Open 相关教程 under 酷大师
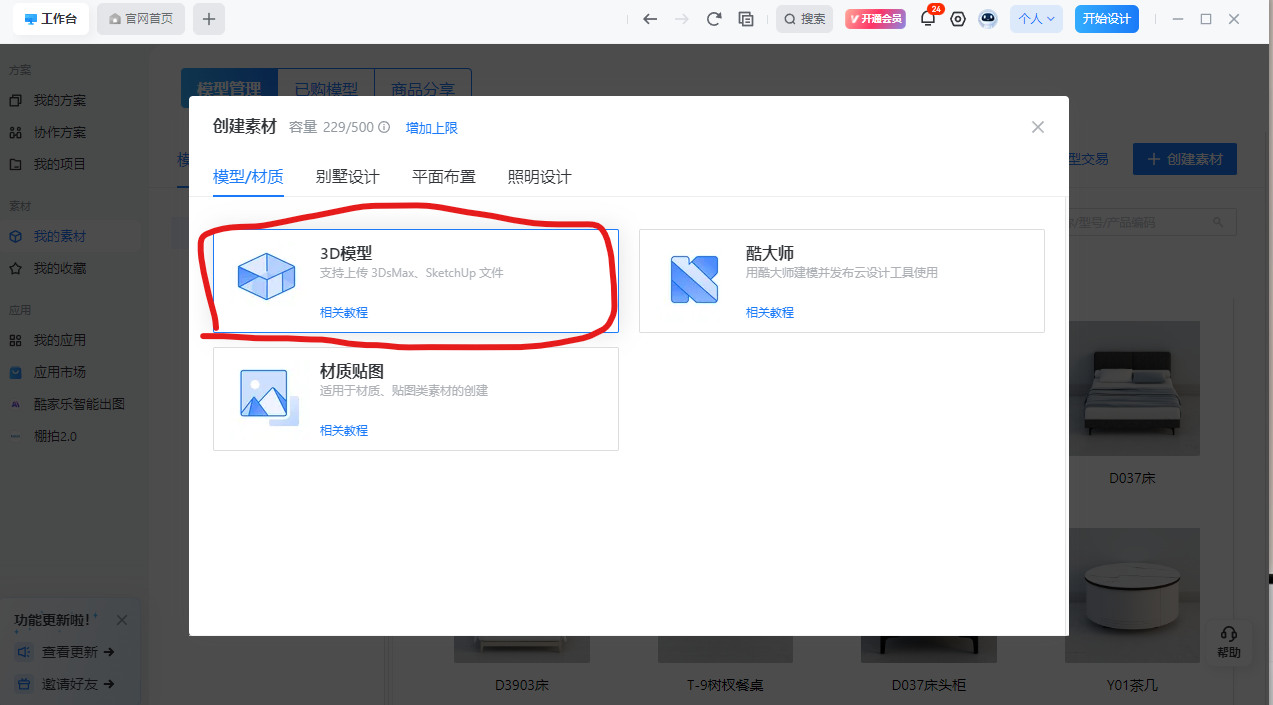This screenshot has width=1273, height=705. tap(770, 312)
